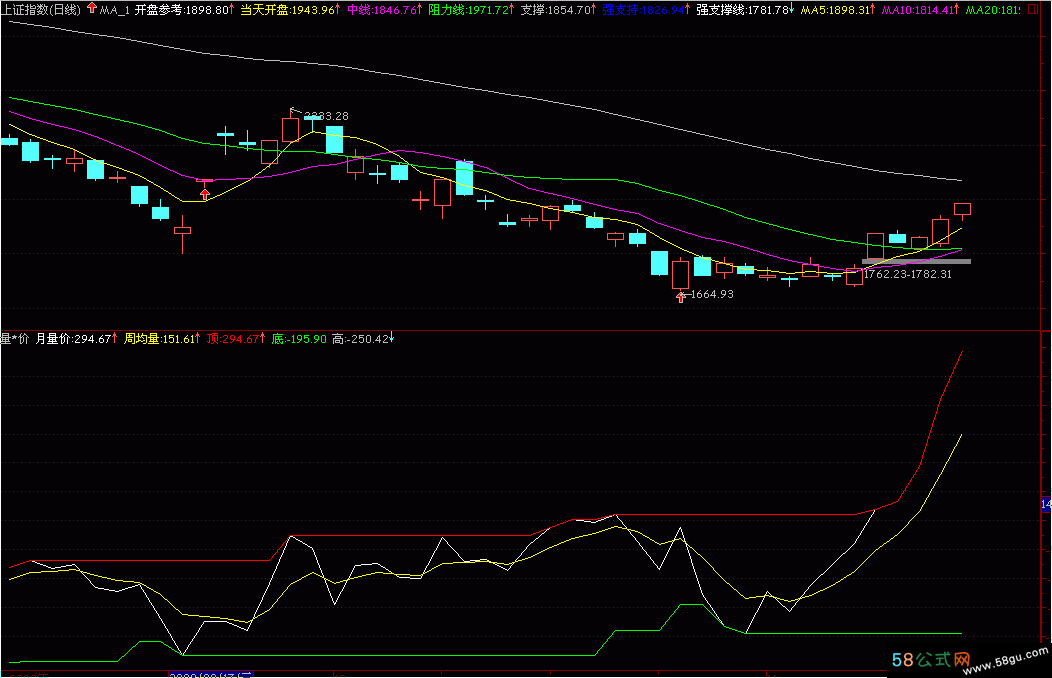Click the yellow MA5:1898.31 label
The height and width of the screenshot is (678, 1052).
click(x=835, y=10)
